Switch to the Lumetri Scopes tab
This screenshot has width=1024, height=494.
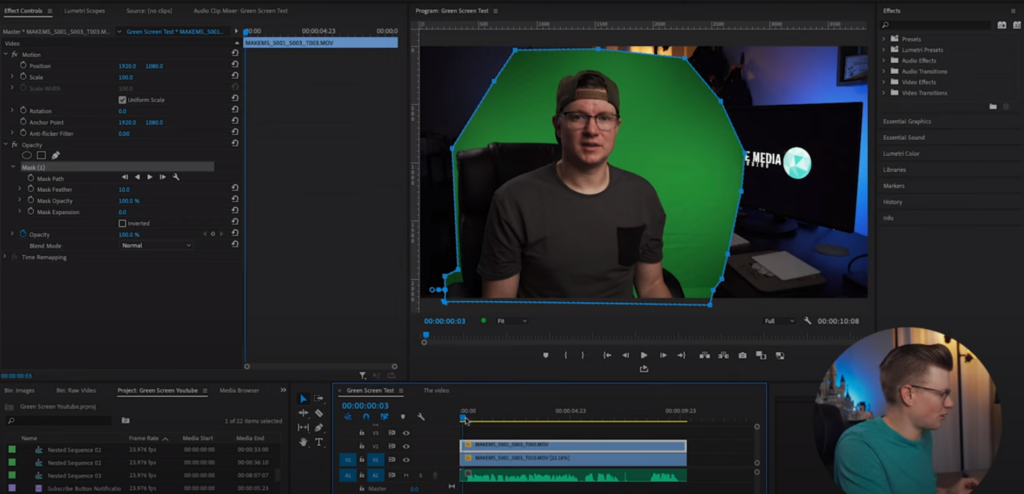point(85,10)
